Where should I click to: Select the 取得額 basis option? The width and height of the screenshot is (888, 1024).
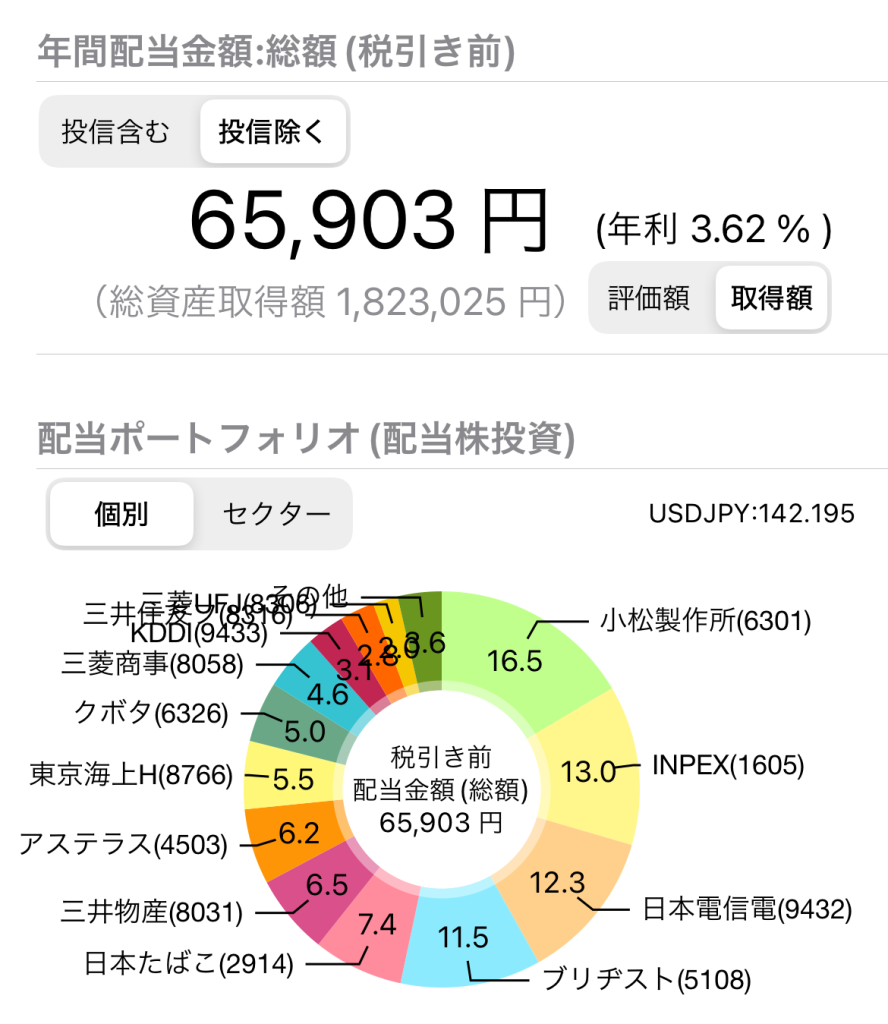[x=771, y=298]
